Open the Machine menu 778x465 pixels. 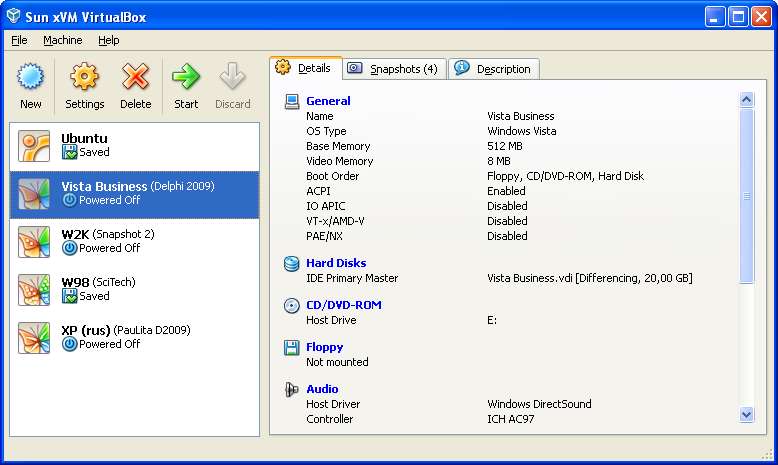pyautogui.click(x=63, y=40)
